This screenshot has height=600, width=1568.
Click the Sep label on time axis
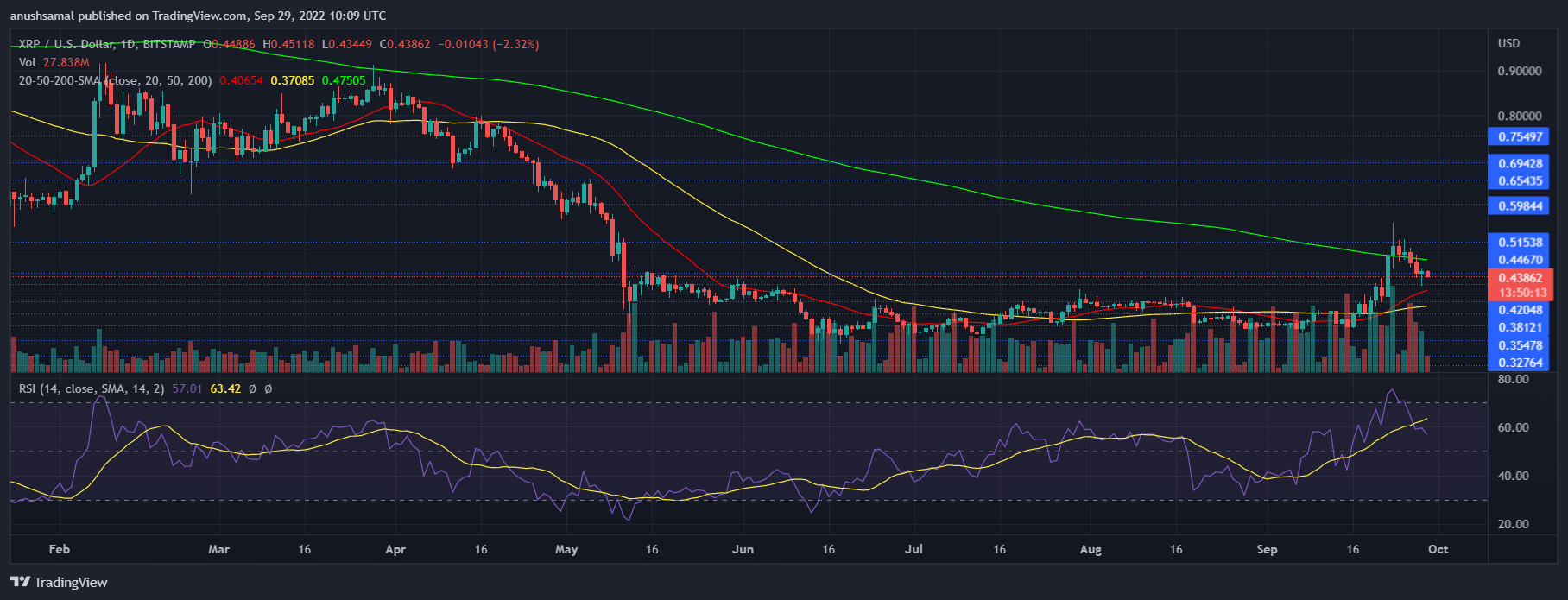[1267, 549]
